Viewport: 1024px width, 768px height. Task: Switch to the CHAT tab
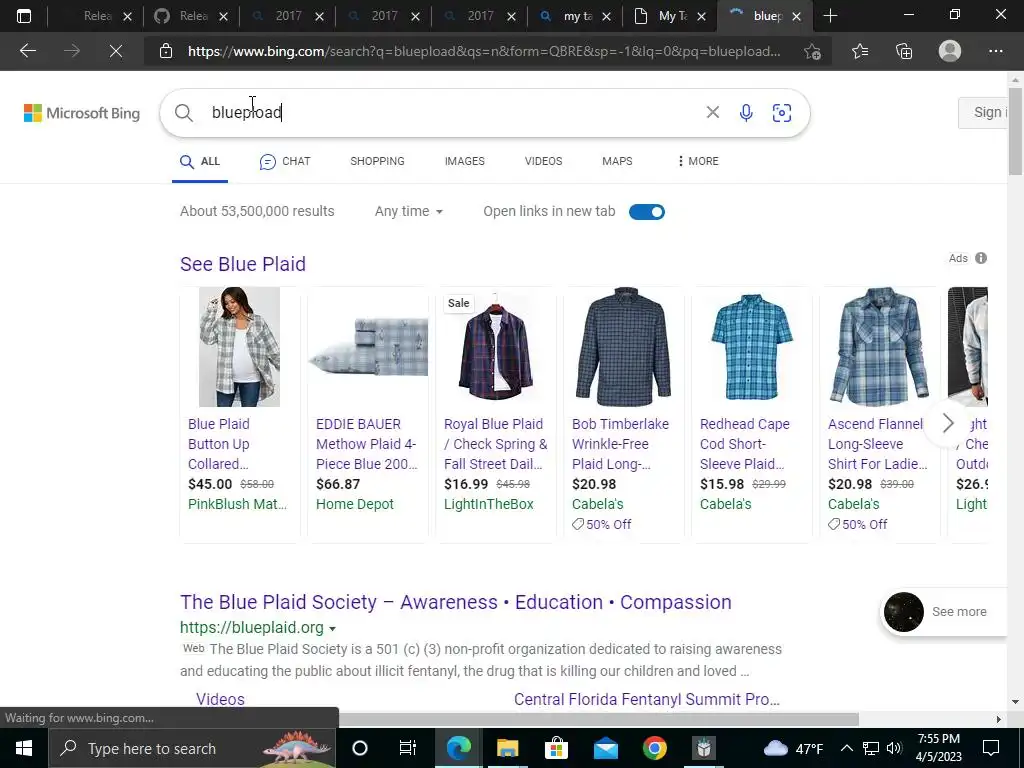(x=285, y=161)
